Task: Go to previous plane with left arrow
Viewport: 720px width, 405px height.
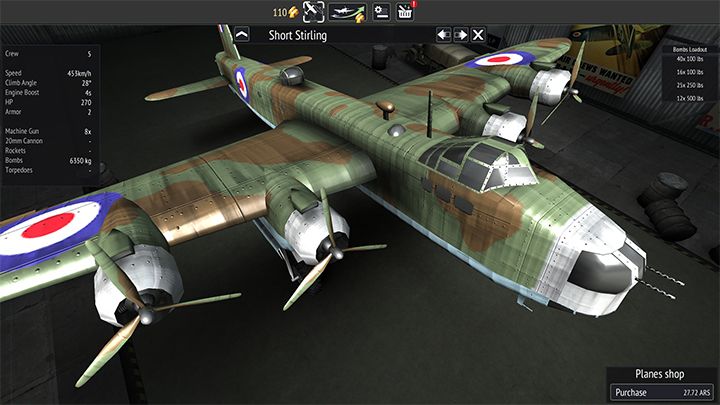Action: point(443,35)
